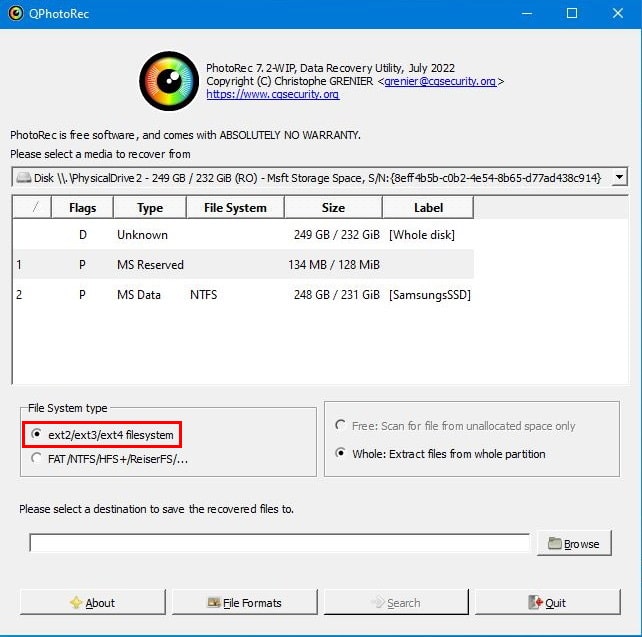The height and width of the screenshot is (637, 642).
Task: Click the 134 MB / 128 MiB size cell
Action: click(334, 265)
